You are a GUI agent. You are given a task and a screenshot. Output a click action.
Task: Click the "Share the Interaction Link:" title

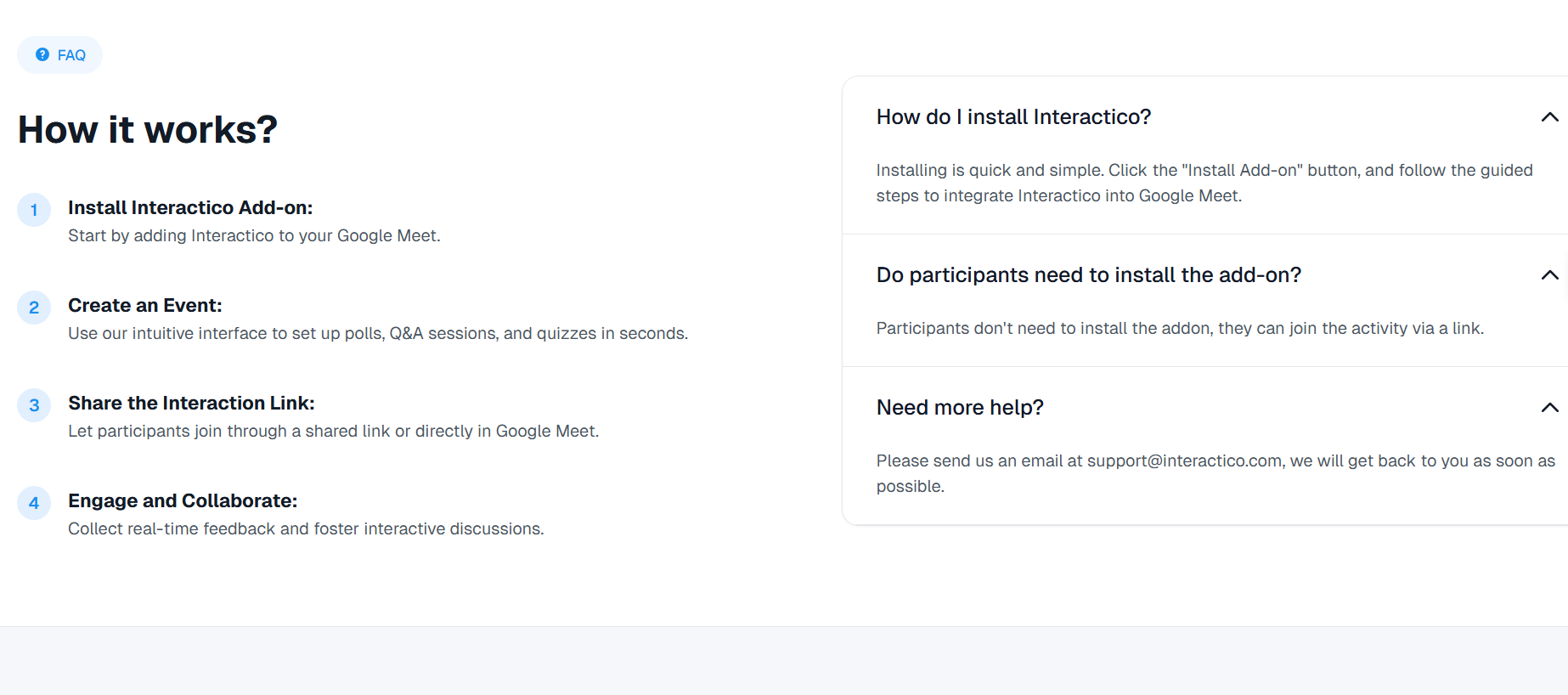(191, 404)
